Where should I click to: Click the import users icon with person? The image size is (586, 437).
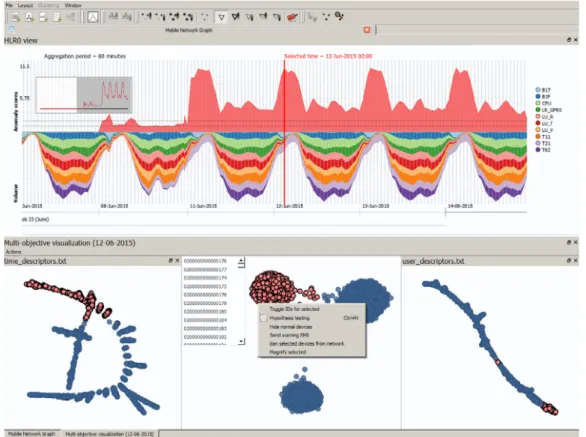[x=30, y=17]
